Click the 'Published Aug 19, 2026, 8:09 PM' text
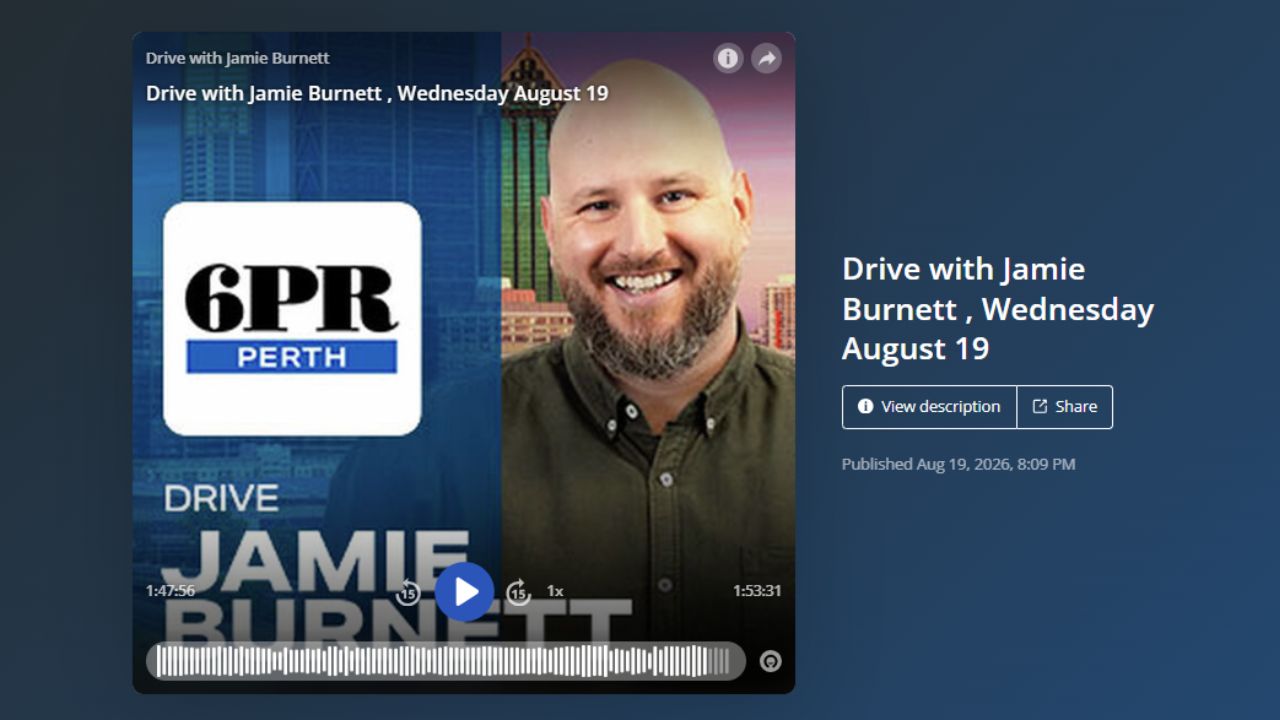 pyautogui.click(x=958, y=464)
